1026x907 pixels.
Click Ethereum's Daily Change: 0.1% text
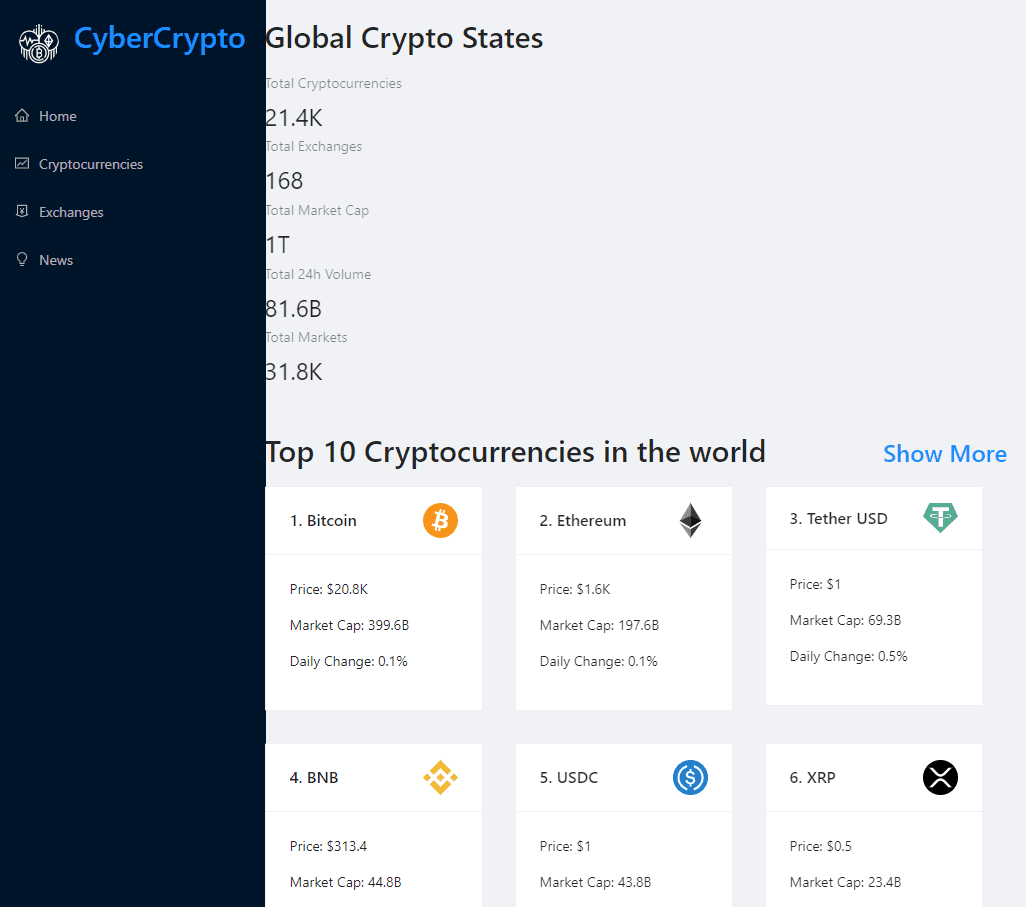tap(599, 661)
